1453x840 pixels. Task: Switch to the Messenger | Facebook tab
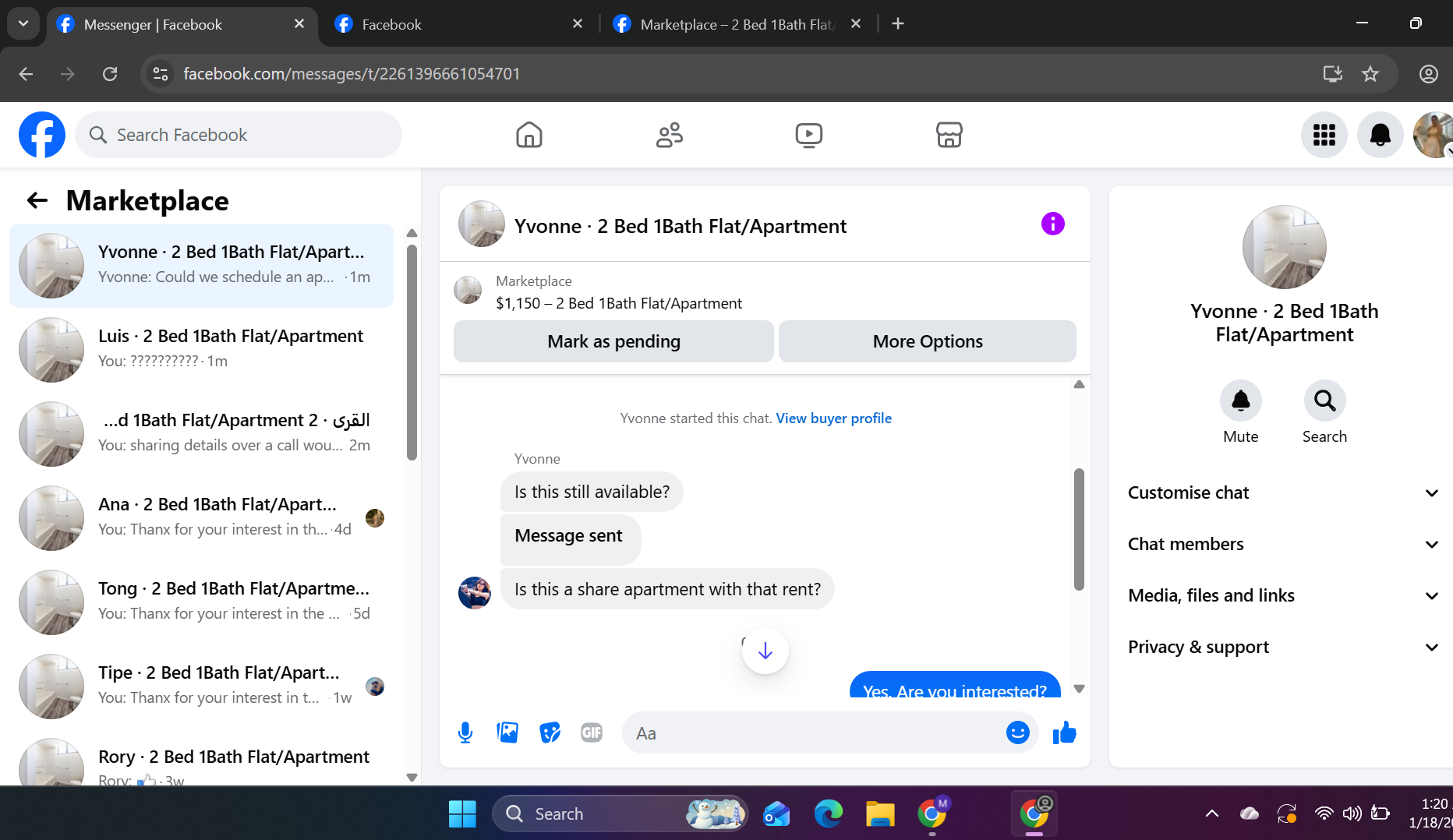click(183, 24)
